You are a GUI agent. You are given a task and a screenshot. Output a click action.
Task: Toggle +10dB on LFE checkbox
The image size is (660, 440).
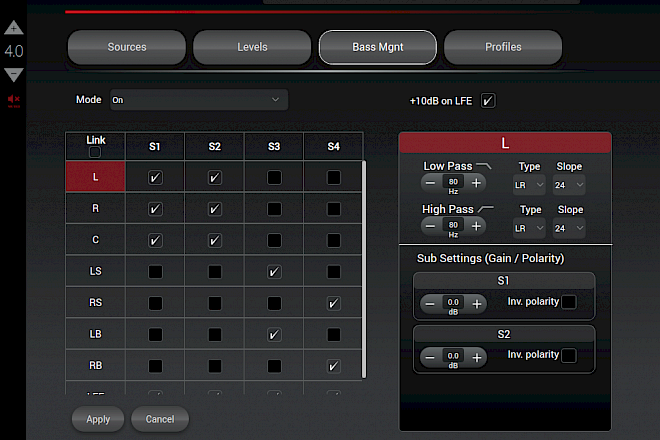click(488, 101)
